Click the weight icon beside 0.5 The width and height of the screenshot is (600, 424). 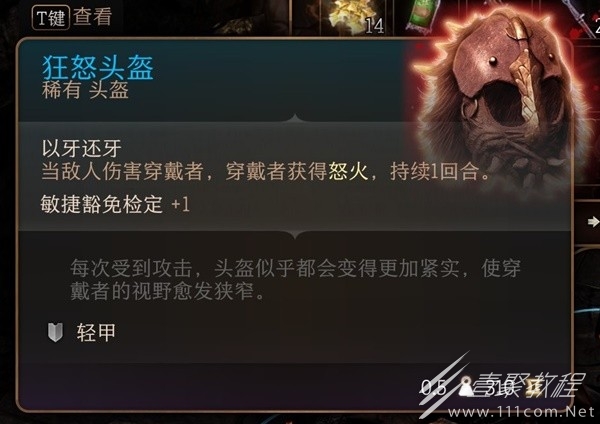pyautogui.click(x=466, y=387)
